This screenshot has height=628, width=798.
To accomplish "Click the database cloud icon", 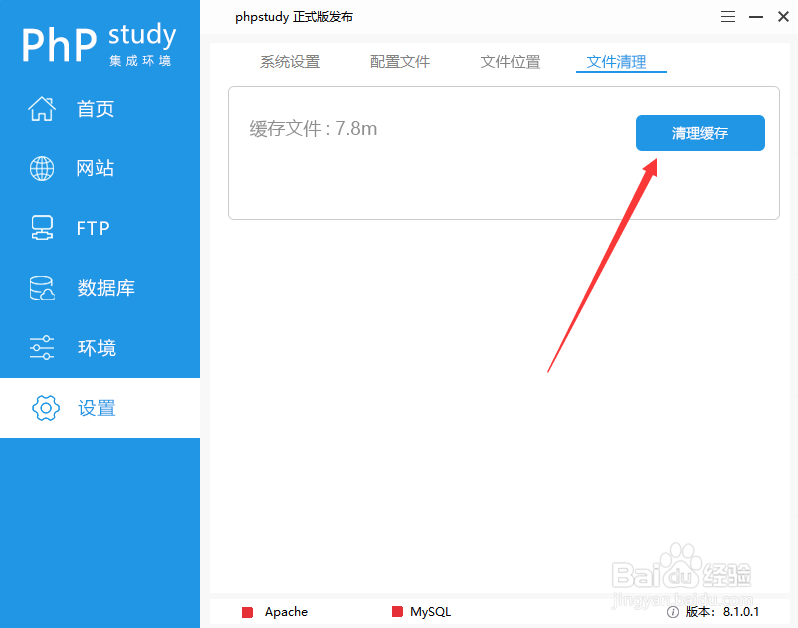I will point(42,288).
